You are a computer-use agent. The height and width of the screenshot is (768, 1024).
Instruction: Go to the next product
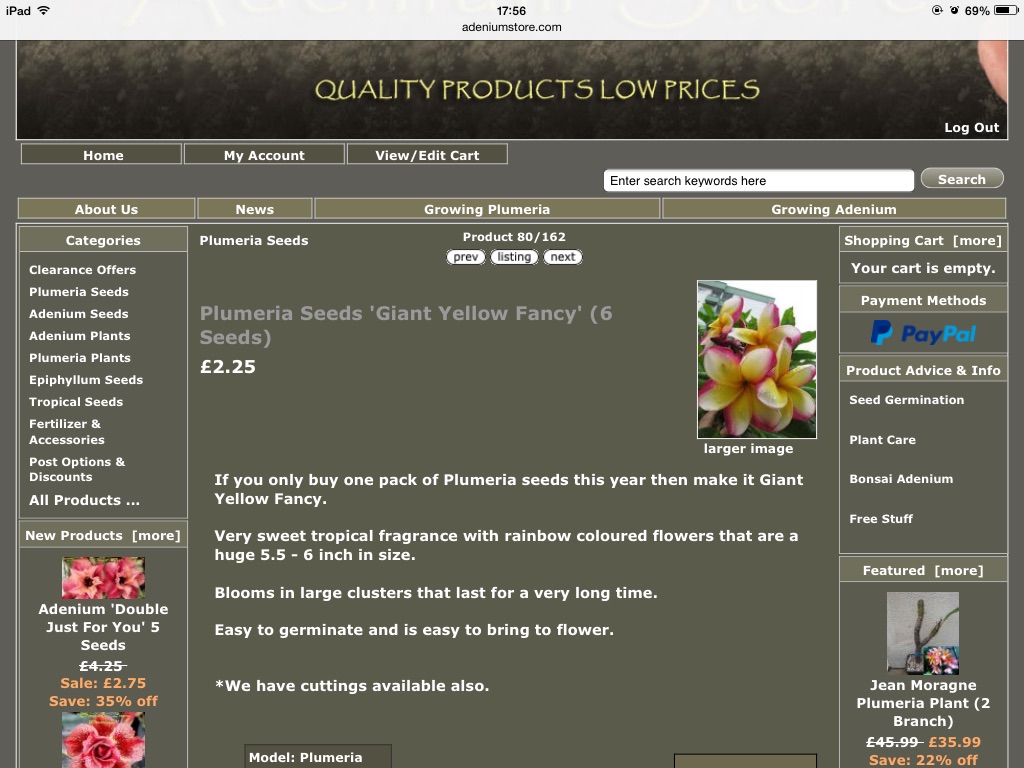[562, 257]
